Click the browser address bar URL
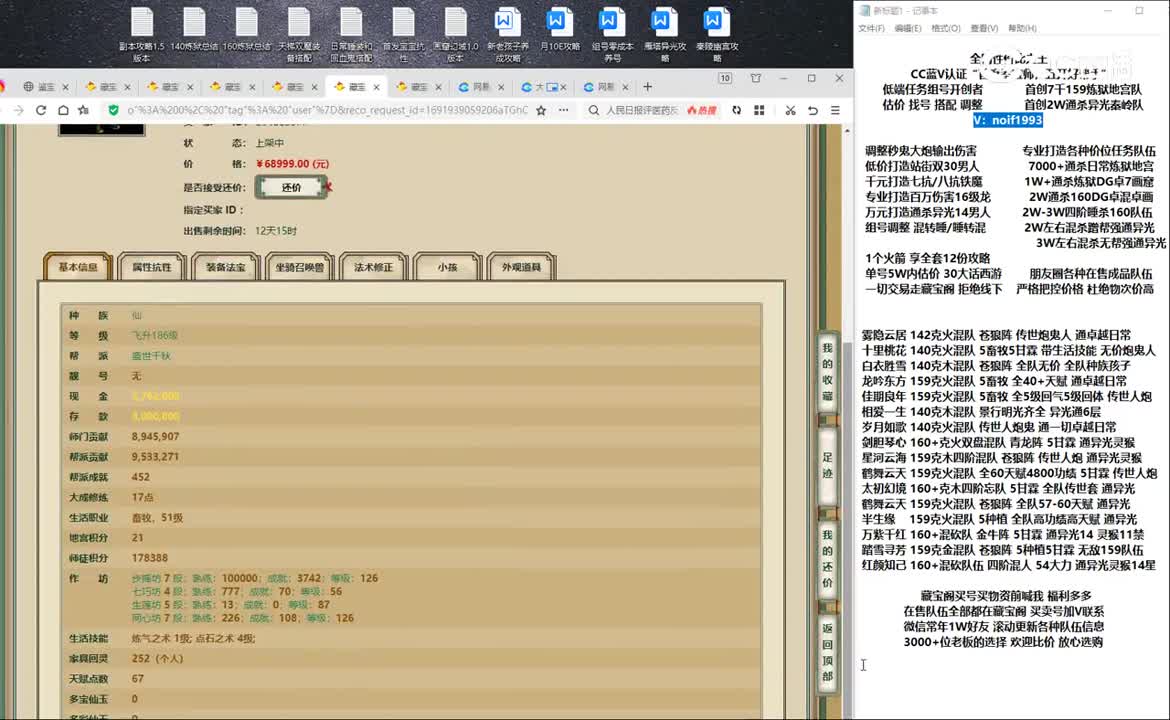The width and height of the screenshot is (1170, 720). click(x=327, y=110)
